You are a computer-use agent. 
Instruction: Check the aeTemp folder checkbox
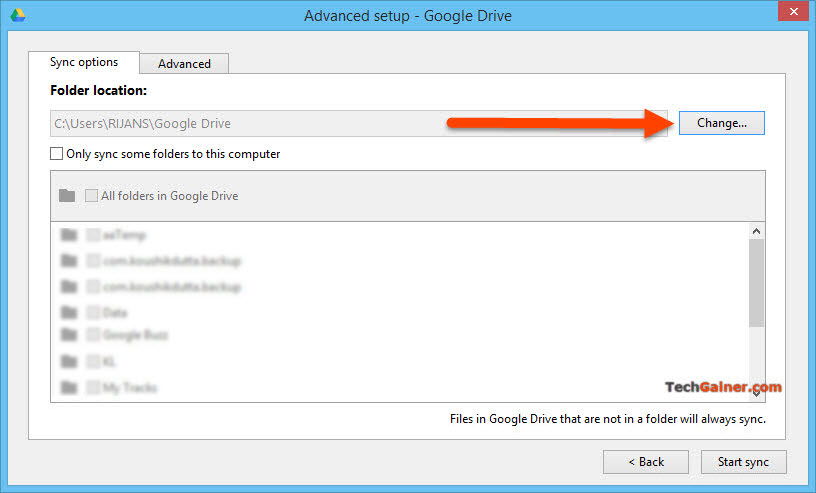[x=93, y=235]
